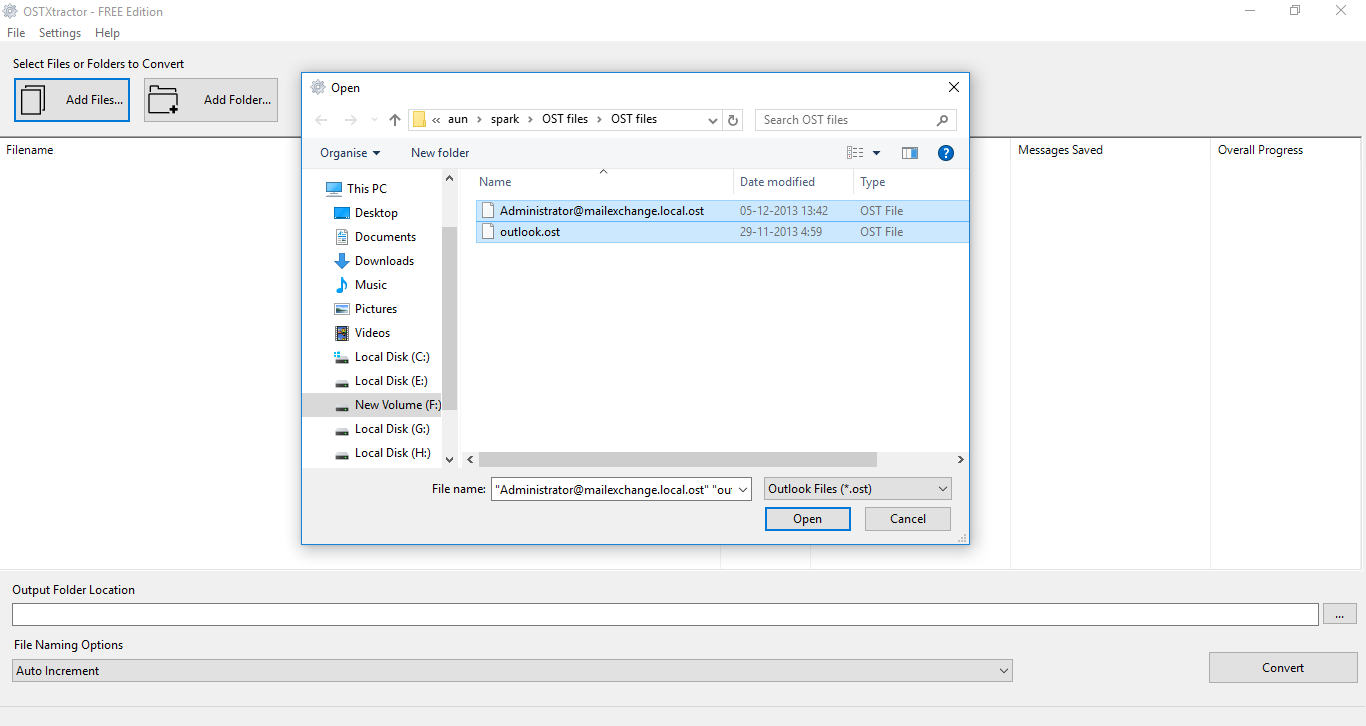Open Documents in navigation pane
1366x726 pixels.
385,237
